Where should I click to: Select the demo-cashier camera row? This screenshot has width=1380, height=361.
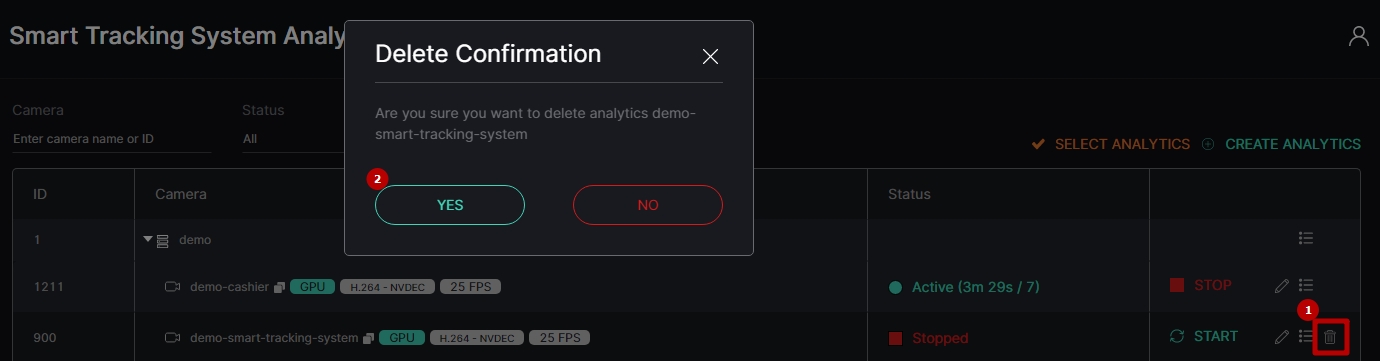pos(686,287)
